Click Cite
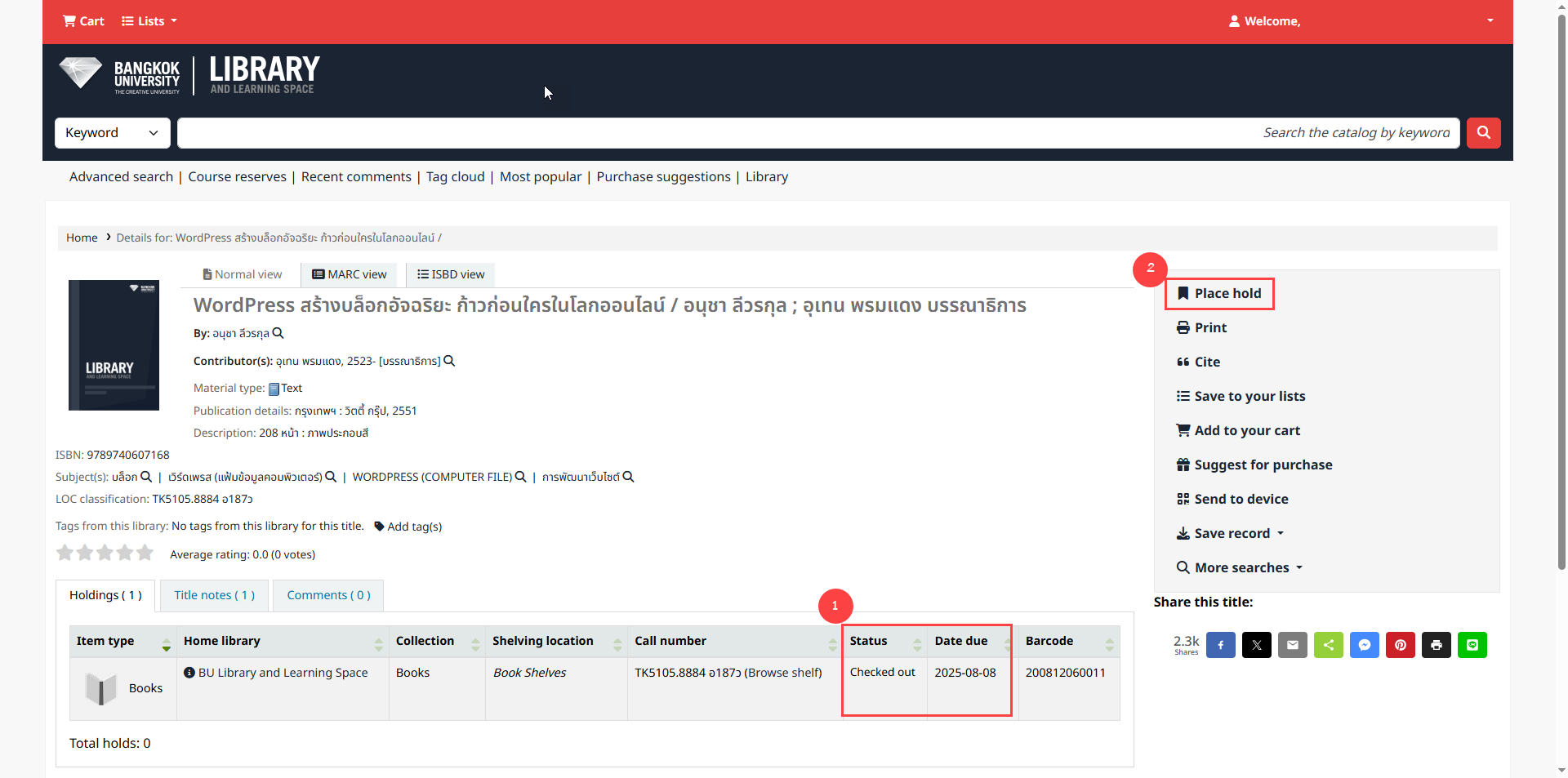Screen dimensions: 1568x778 click(x=1198, y=362)
